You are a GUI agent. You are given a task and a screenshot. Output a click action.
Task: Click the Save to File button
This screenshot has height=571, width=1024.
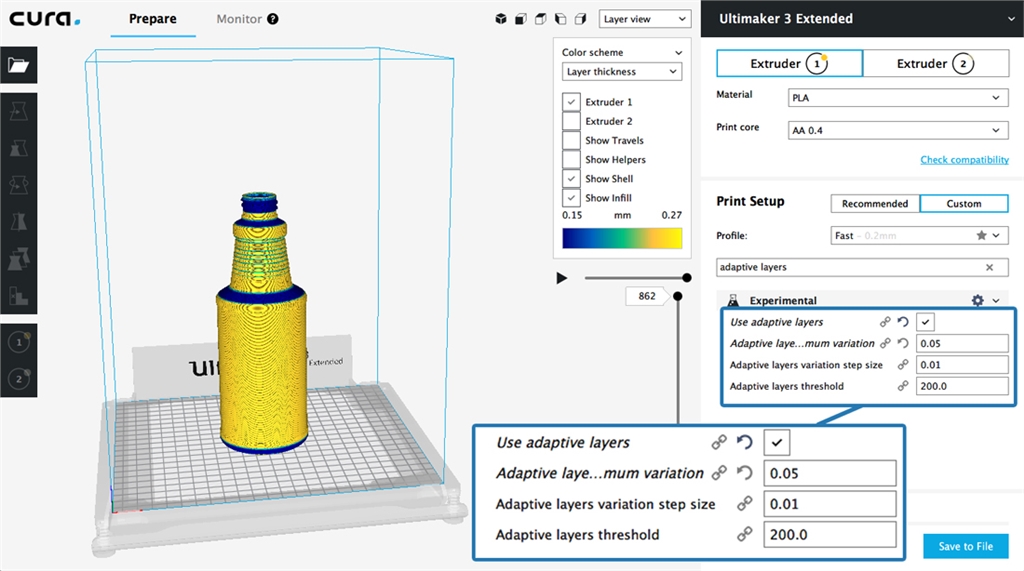(965, 546)
